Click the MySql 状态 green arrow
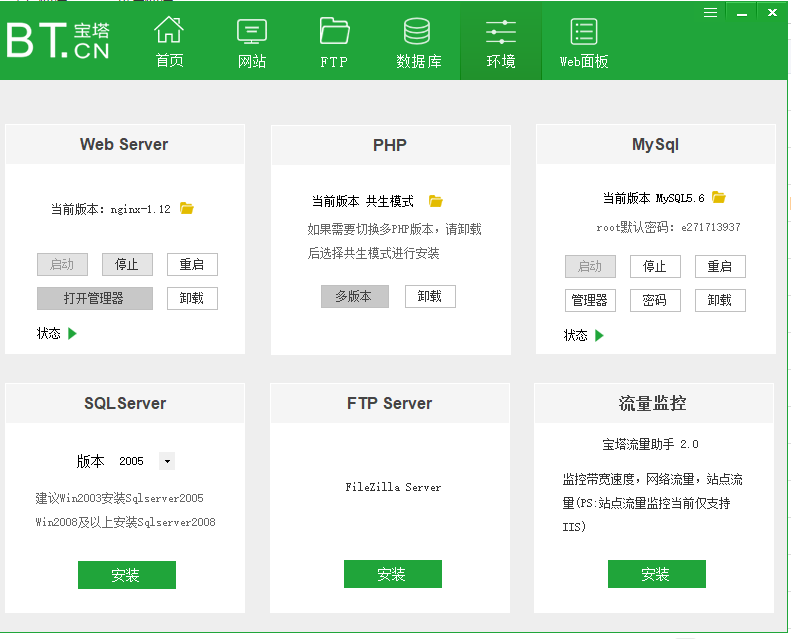 tap(599, 335)
